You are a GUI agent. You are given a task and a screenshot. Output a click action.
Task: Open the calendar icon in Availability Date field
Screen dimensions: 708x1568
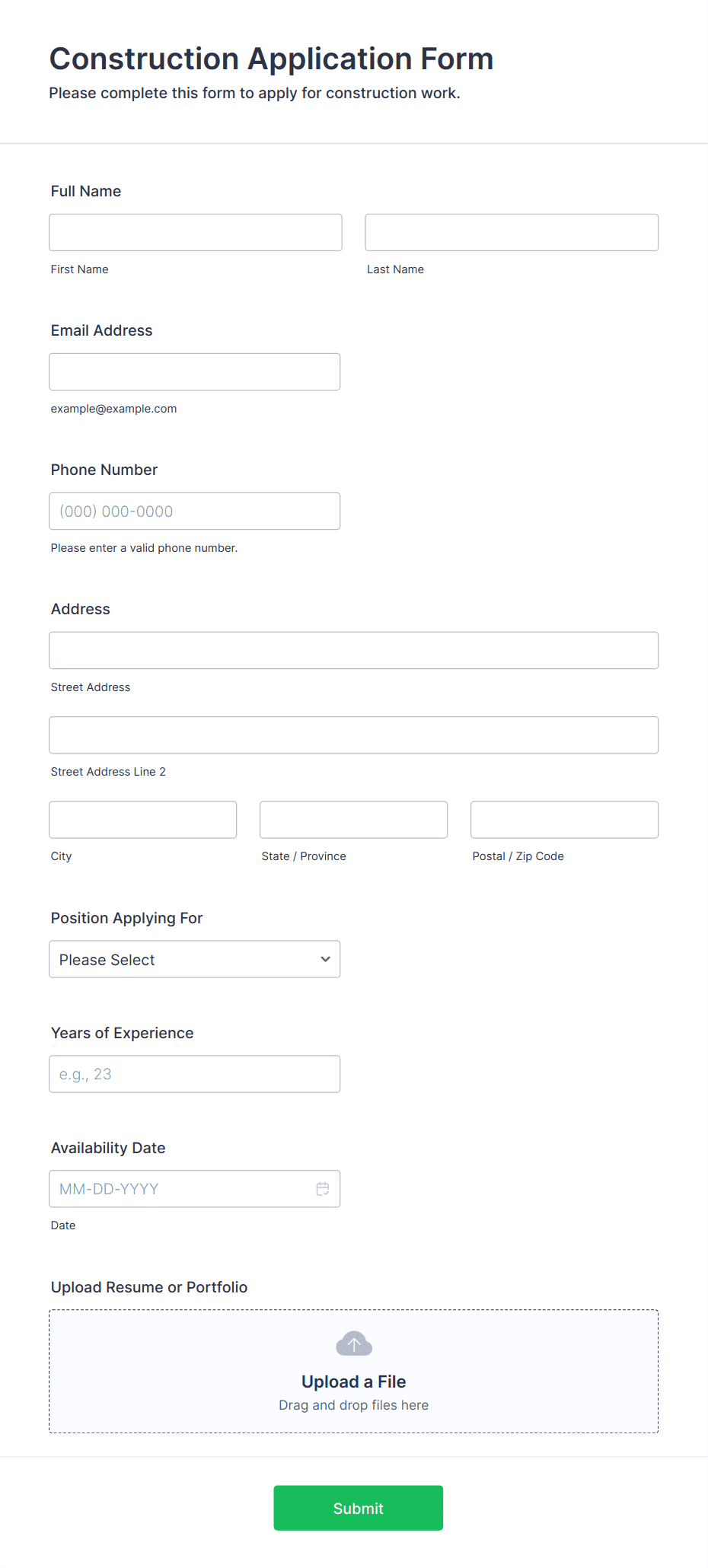(x=322, y=1188)
